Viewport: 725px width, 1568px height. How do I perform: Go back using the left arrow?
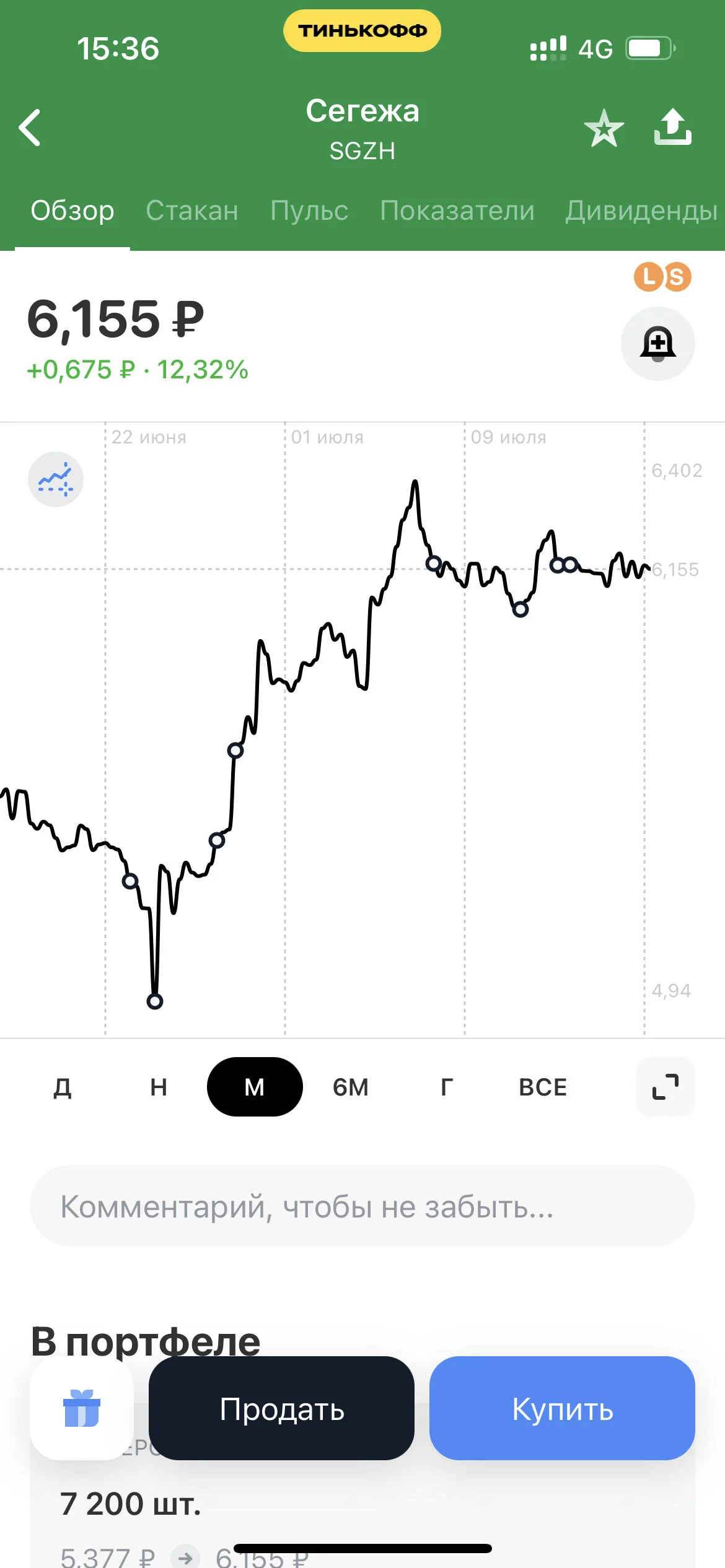(x=30, y=128)
